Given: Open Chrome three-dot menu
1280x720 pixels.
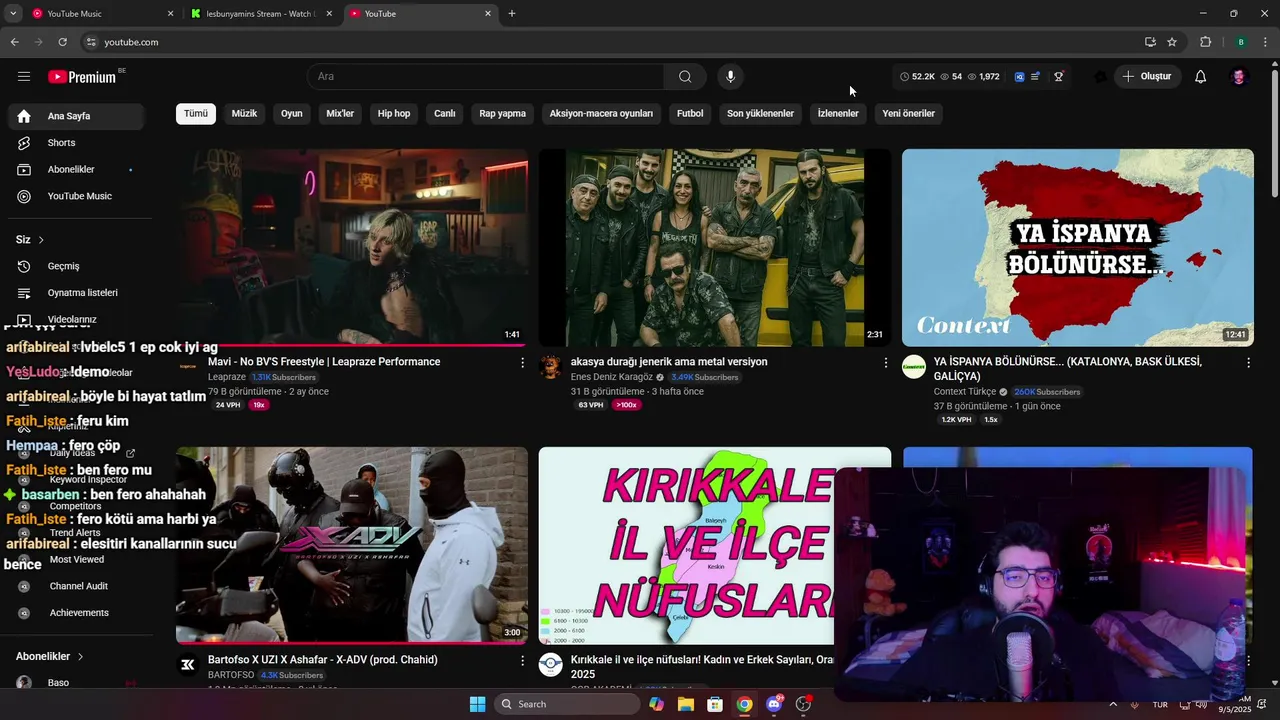Looking at the screenshot, I should 1266,42.
